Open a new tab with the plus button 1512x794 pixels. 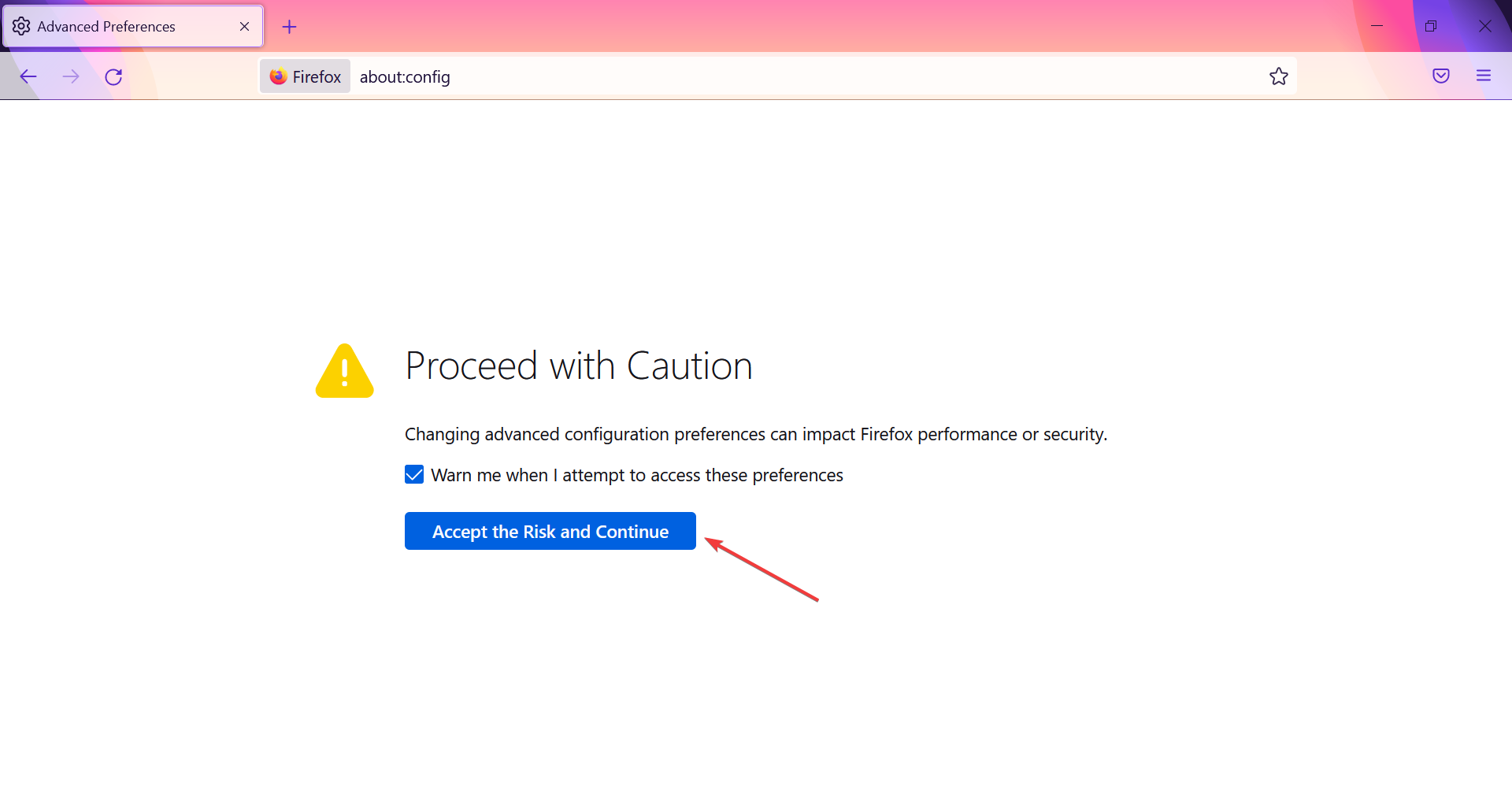(x=289, y=27)
